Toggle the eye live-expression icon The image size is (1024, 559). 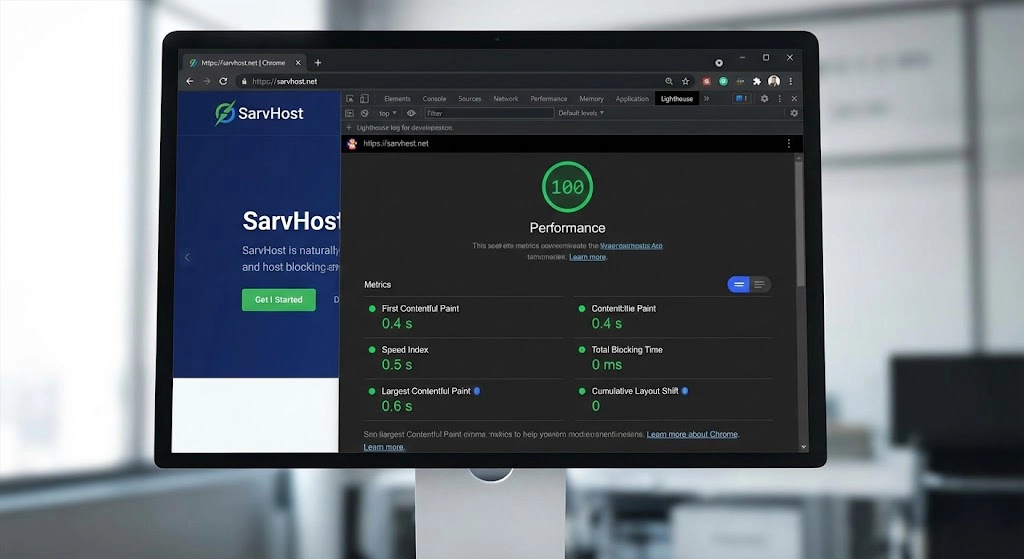pos(411,113)
